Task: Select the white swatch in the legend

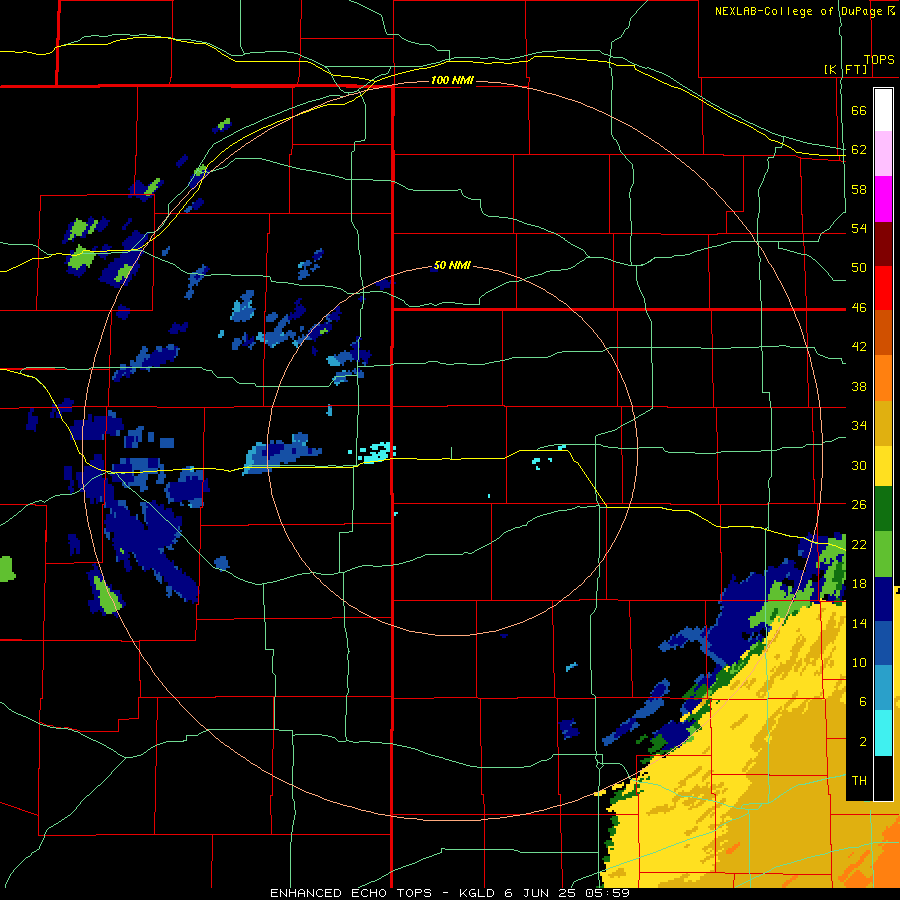Action: pyautogui.click(x=883, y=110)
